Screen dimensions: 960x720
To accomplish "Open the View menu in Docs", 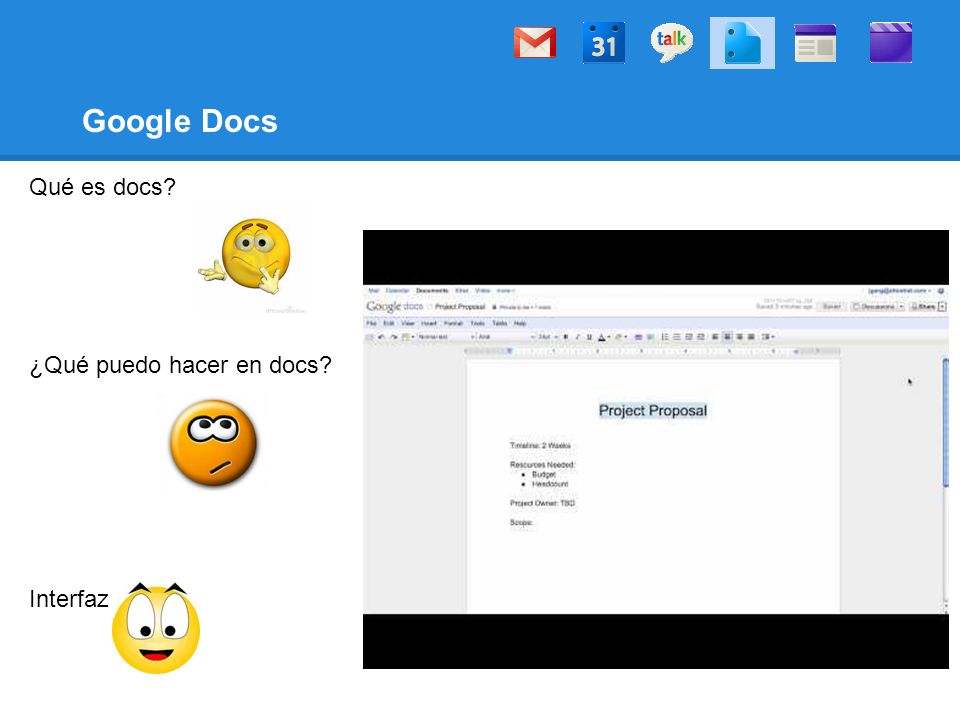I will click(x=408, y=323).
